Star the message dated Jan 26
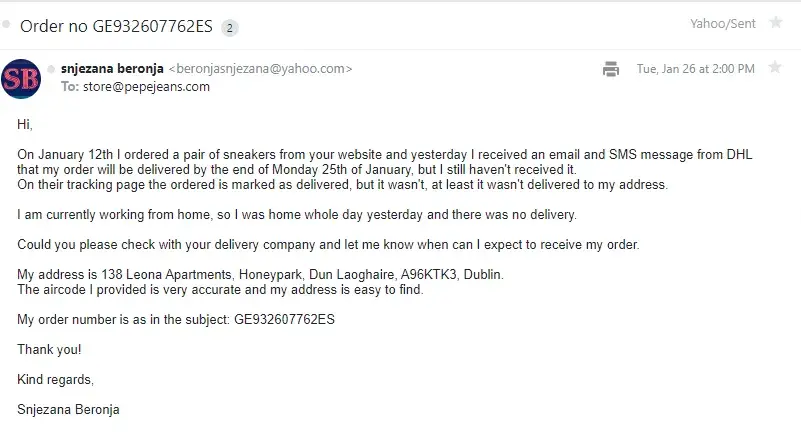 [774, 68]
